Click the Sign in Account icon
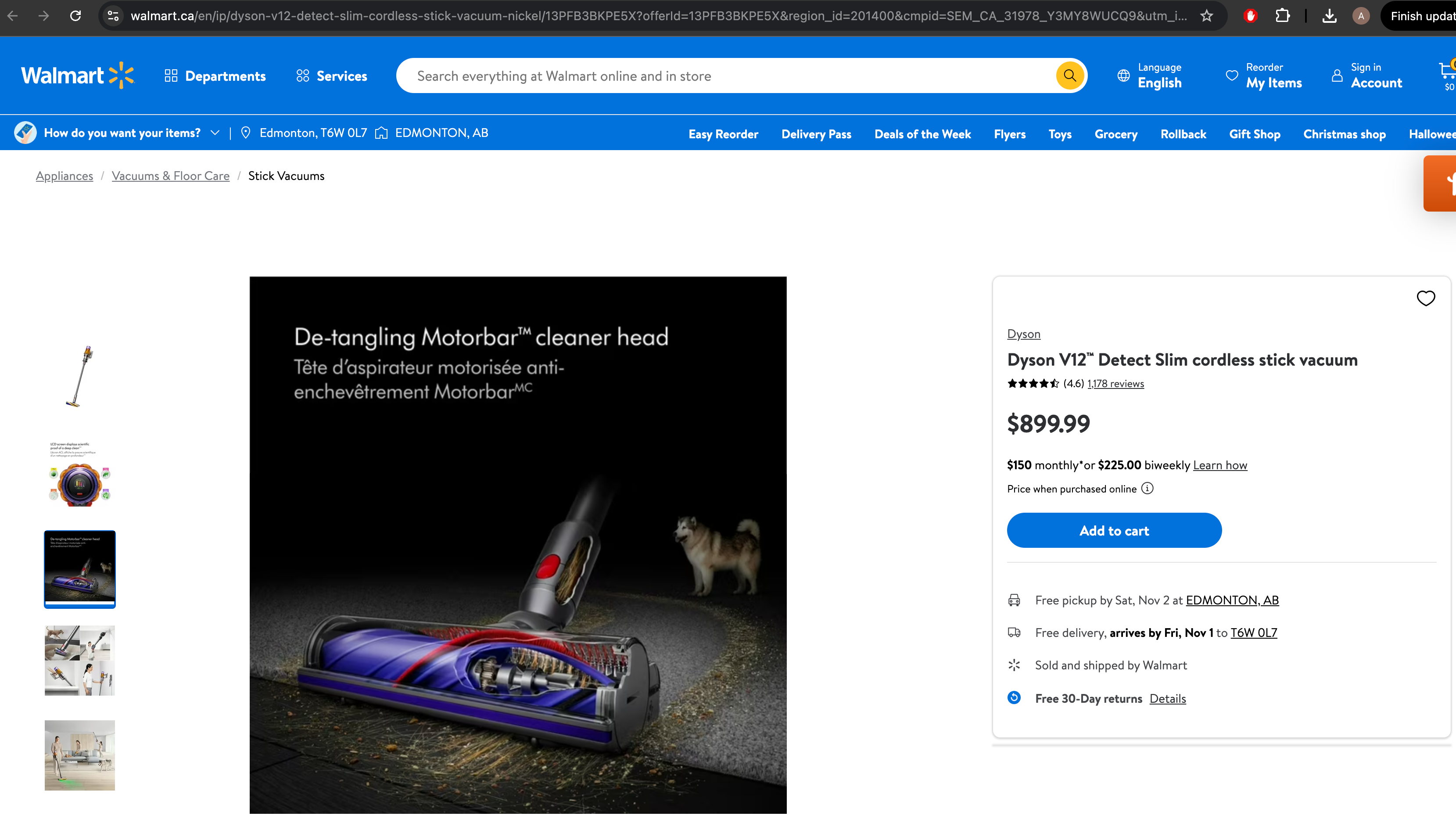1456x834 pixels. coord(1338,75)
